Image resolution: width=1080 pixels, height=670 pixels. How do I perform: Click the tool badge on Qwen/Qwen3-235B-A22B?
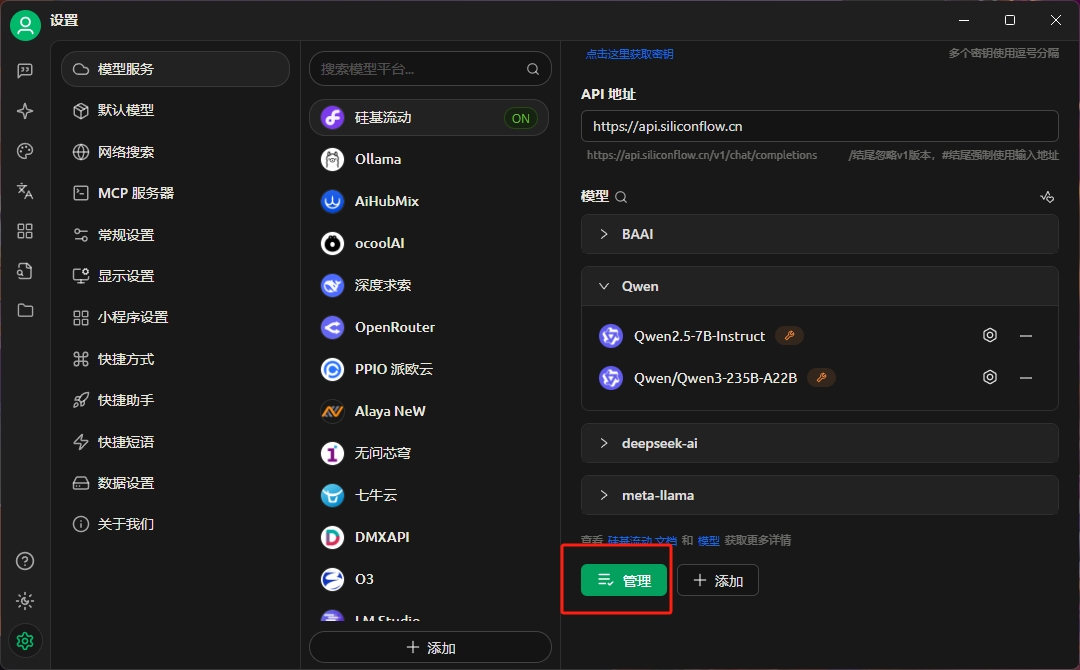(821, 377)
